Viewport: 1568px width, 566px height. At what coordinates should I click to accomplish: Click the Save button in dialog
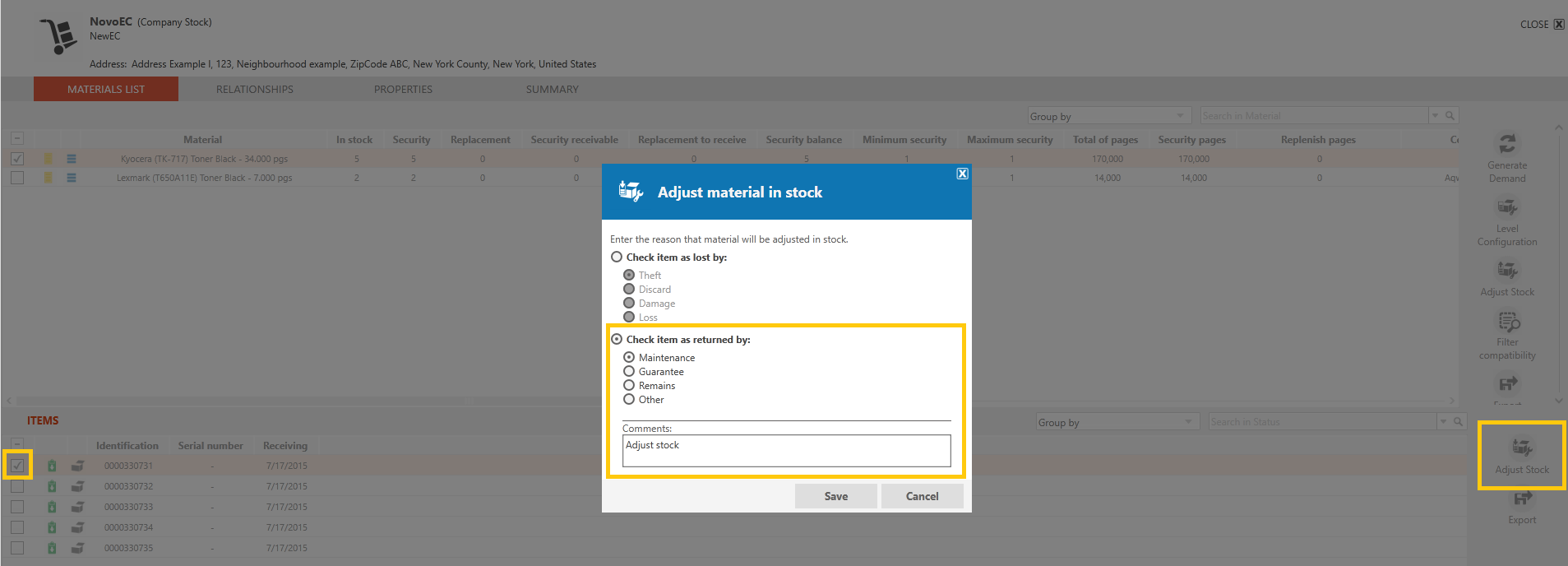click(x=835, y=496)
